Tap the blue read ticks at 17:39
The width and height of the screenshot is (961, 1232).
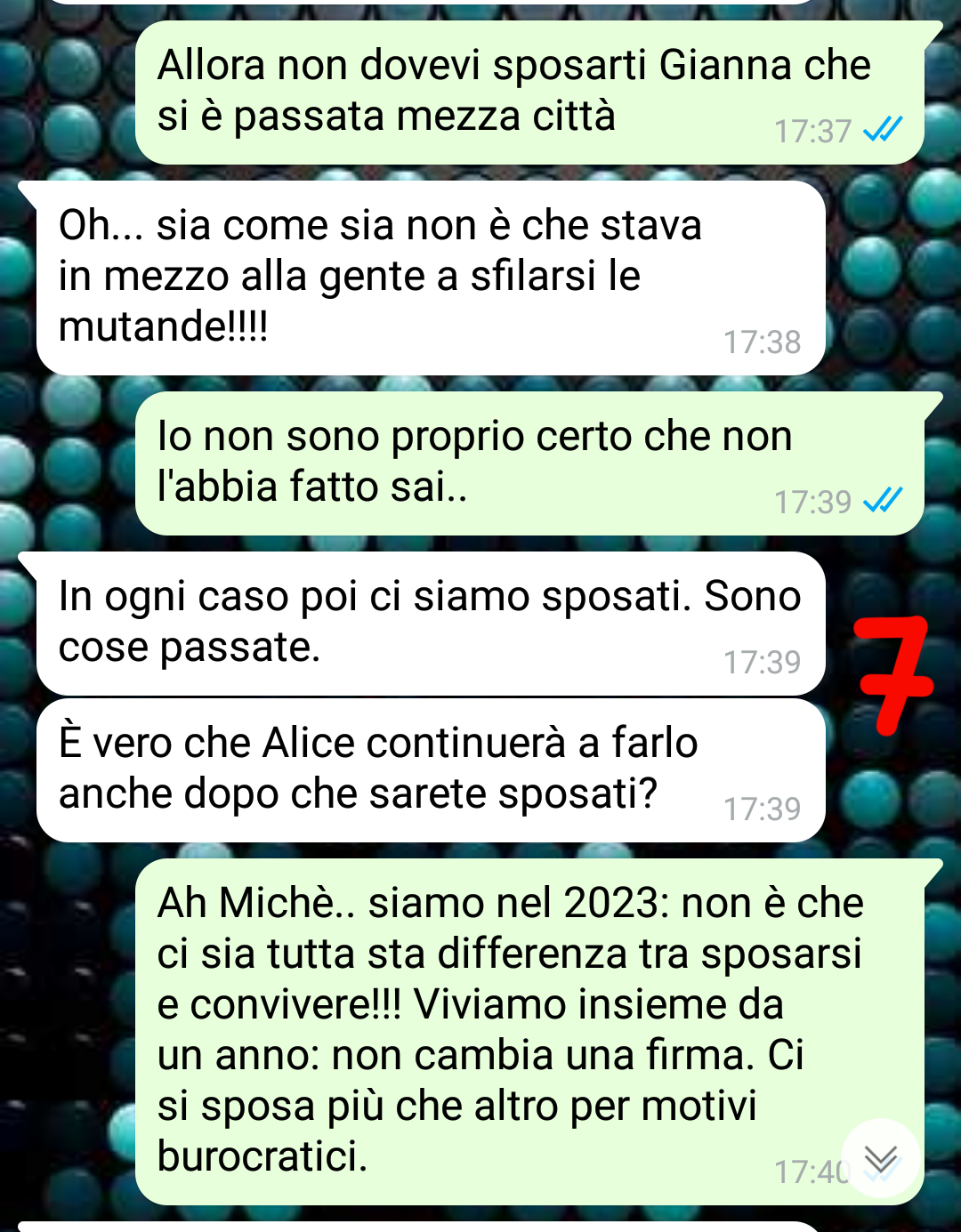coord(883,502)
